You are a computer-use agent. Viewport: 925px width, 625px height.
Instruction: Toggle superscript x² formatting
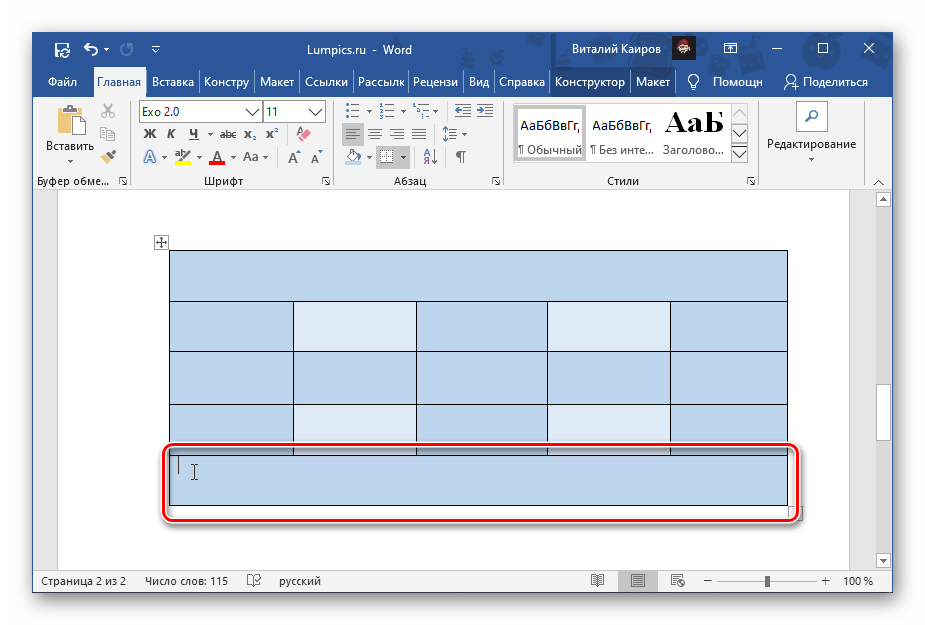[x=271, y=135]
